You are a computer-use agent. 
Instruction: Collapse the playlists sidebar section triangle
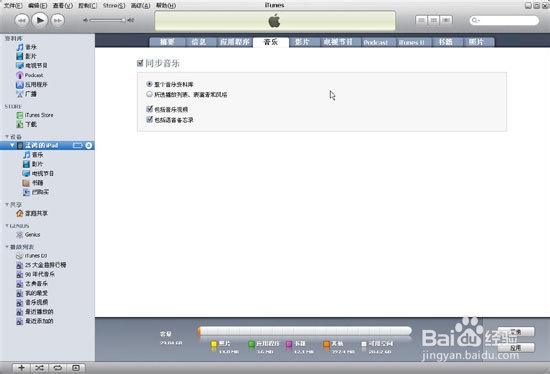click(x=7, y=247)
